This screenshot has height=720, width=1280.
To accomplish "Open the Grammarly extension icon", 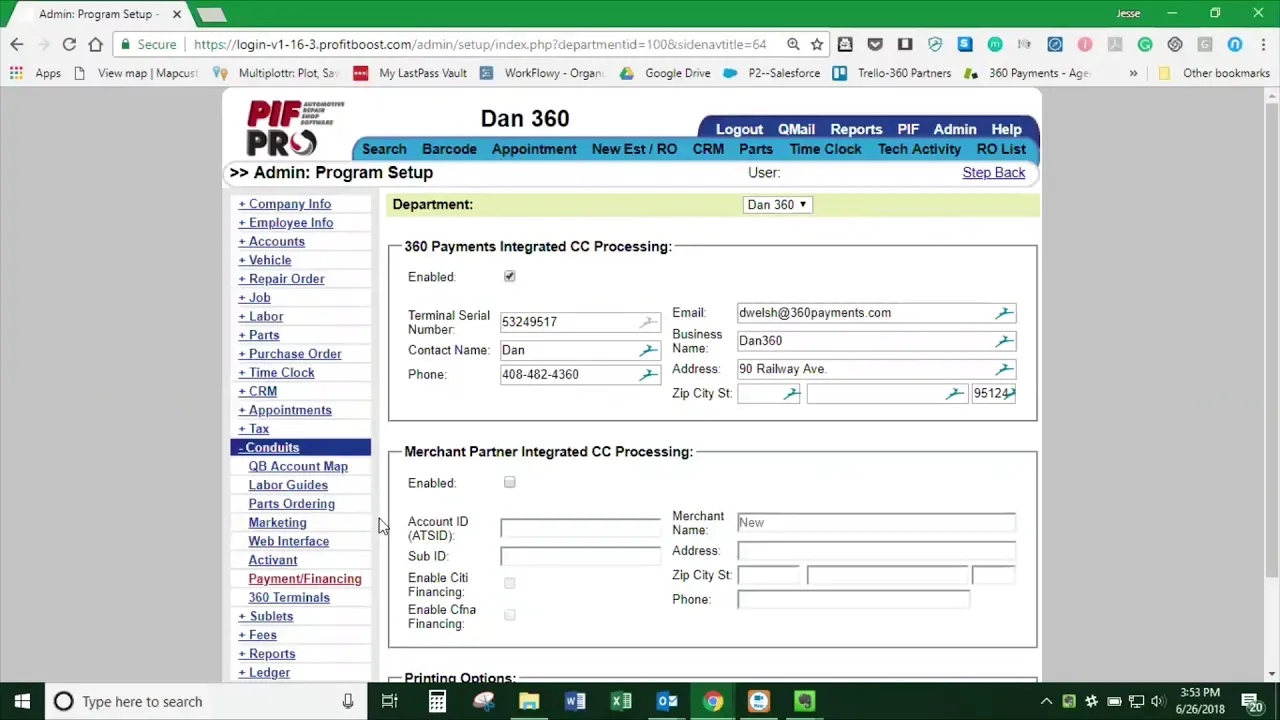I will coord(1145,44).
